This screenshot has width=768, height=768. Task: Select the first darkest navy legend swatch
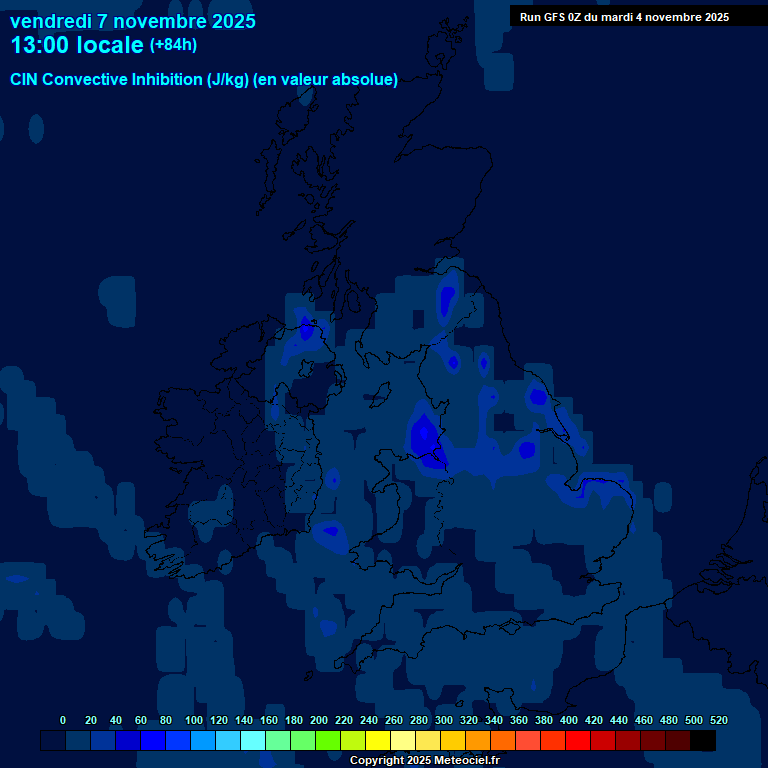point(53,741)
